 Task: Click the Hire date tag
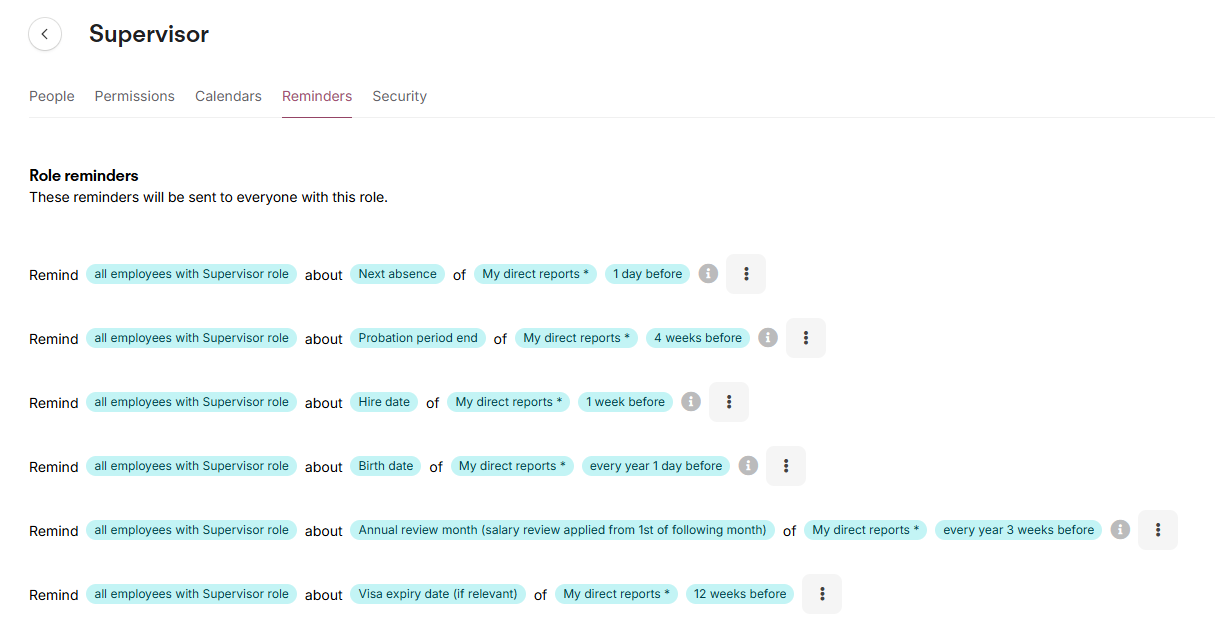click(384, 402)
